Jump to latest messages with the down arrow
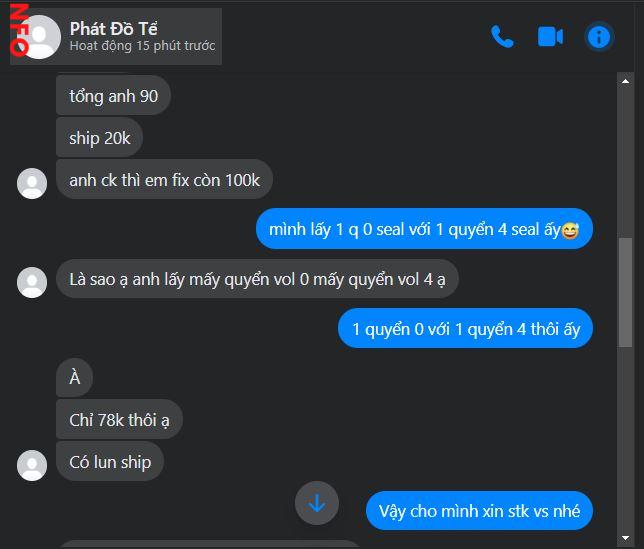644x549 pixels. click(x=317, y=503)
